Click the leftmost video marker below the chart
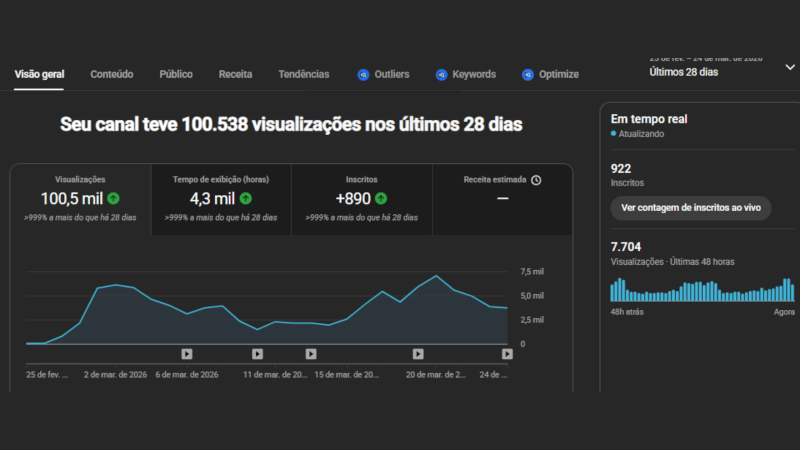 (187, 353)
